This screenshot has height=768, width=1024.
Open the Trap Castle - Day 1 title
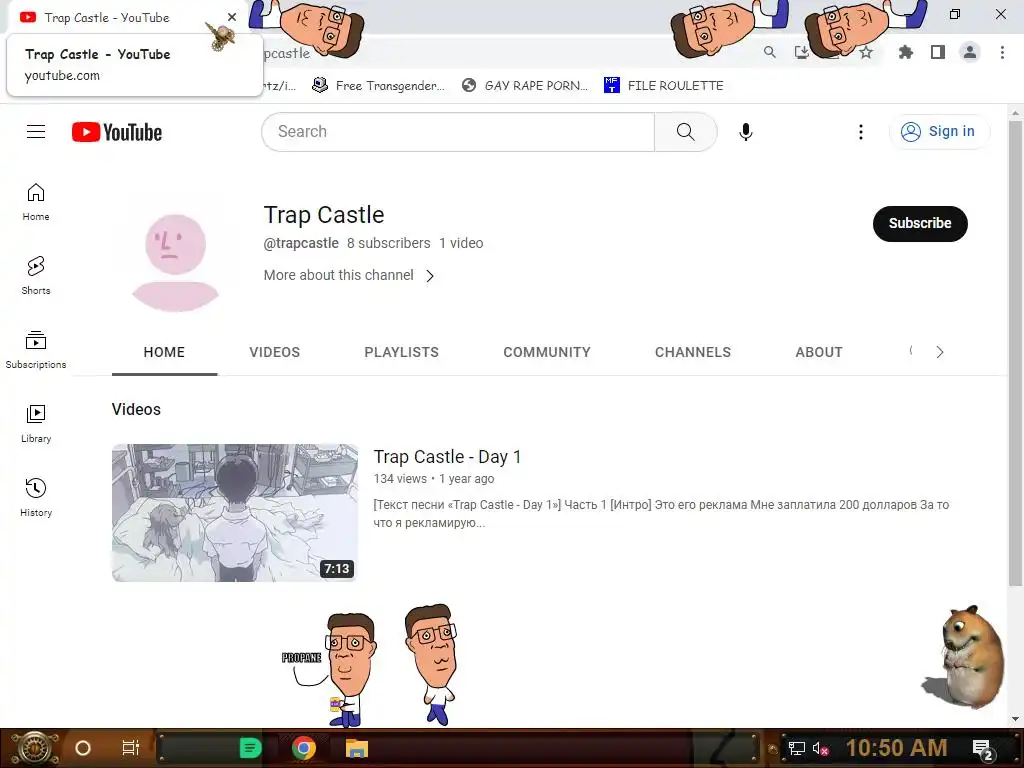pos(447,456)
